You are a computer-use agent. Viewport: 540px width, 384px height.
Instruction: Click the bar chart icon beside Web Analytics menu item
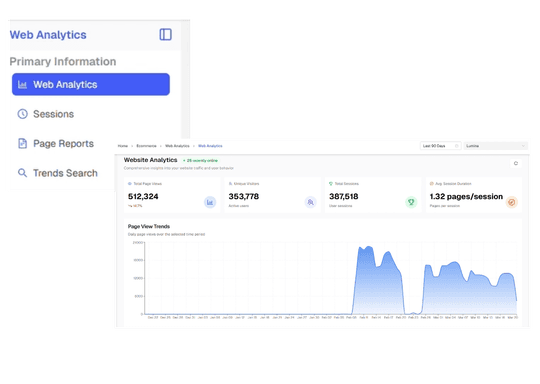[22, 84]
